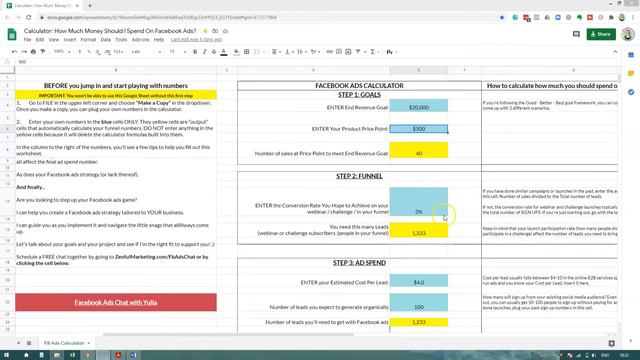Open the zoom level dropdown
The width and height of the screenshot is (640, 360).
point(62,52)
